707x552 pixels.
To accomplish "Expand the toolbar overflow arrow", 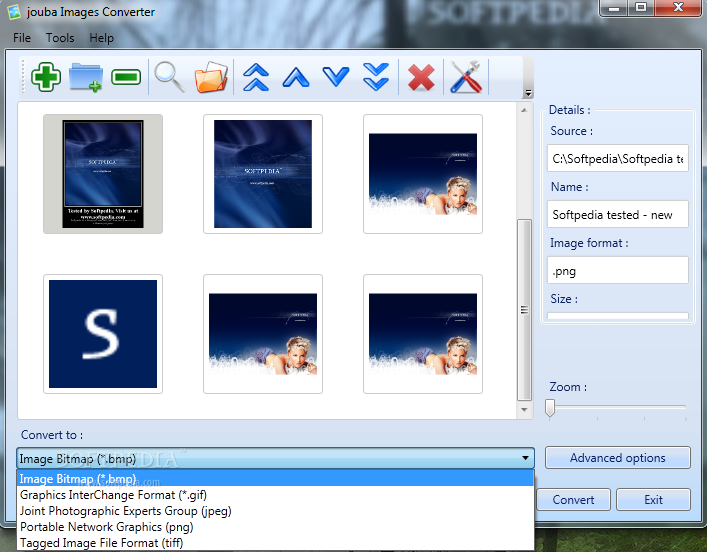I will click(x=528, y=93).
